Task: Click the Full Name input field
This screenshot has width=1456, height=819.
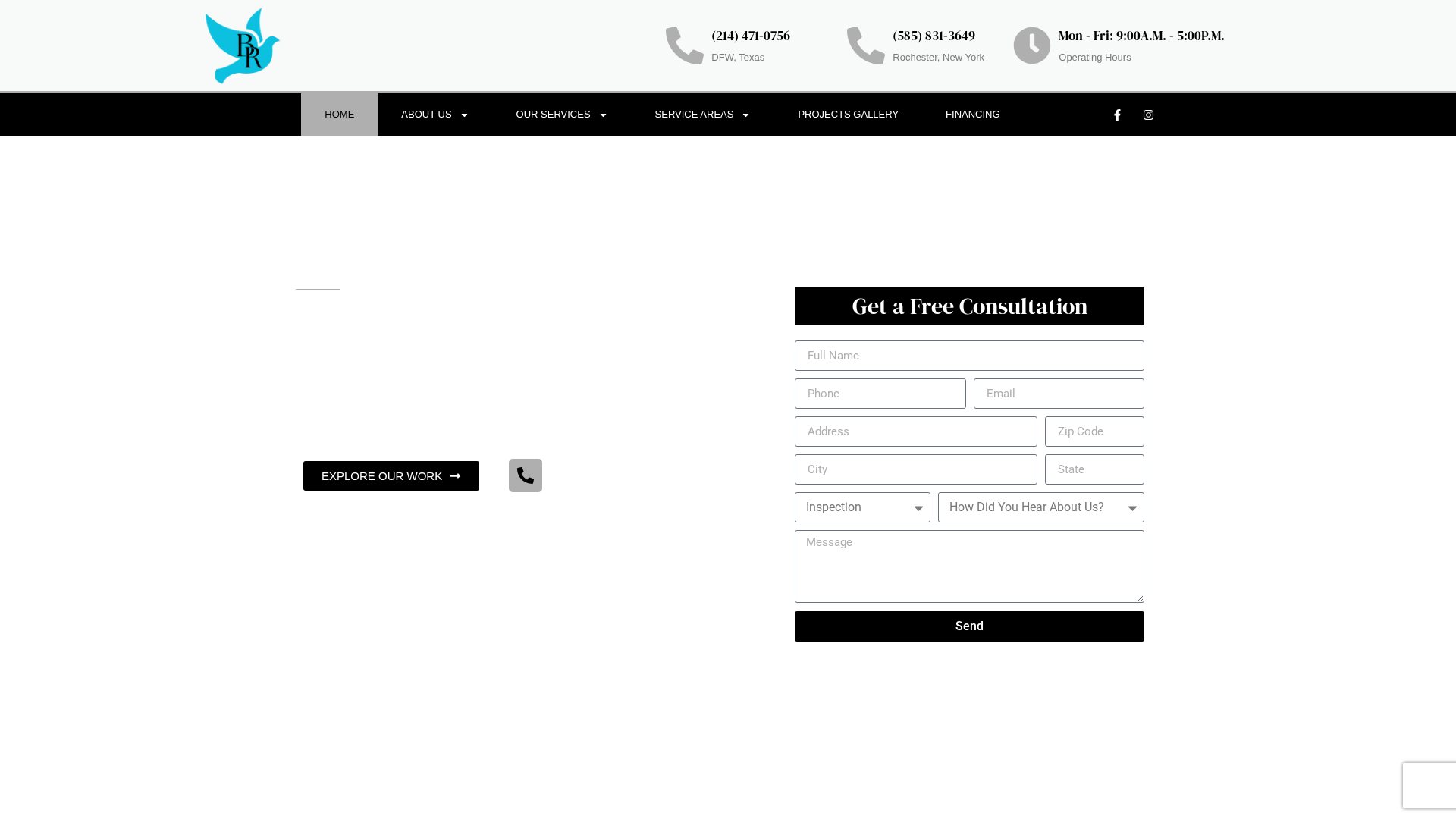Action: 969,356
